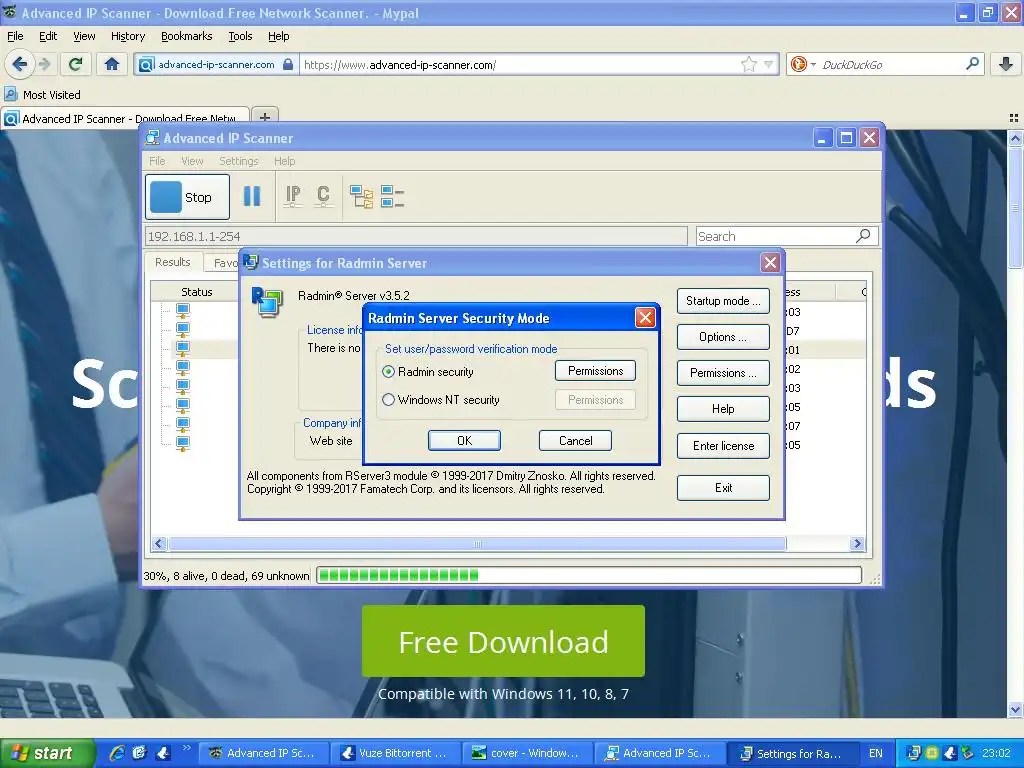This screenshot has width=1024, height=768.
Task: Stop the IP scan
Action: (187, 197)
